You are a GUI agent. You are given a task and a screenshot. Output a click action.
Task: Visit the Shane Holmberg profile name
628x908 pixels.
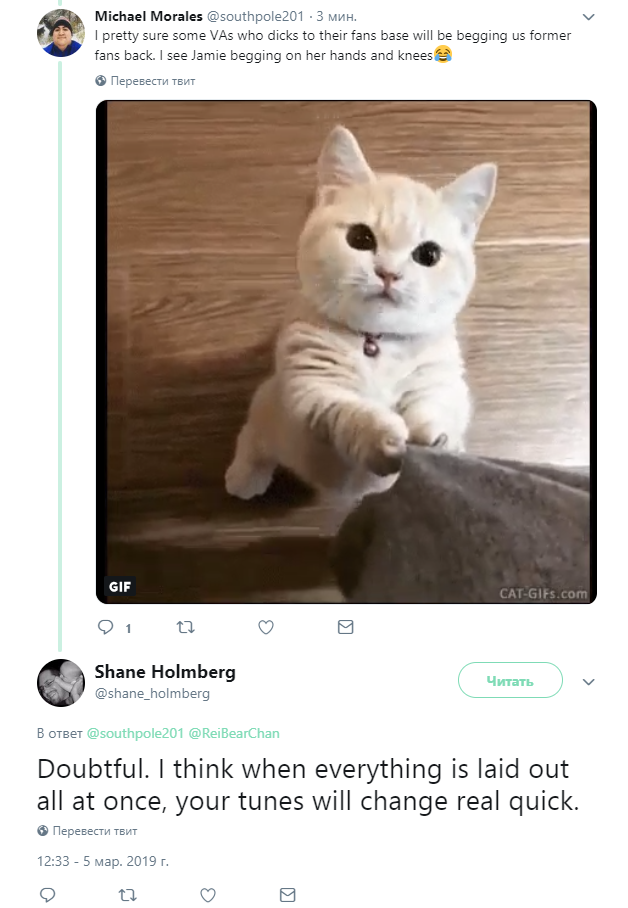pos(165,672)
